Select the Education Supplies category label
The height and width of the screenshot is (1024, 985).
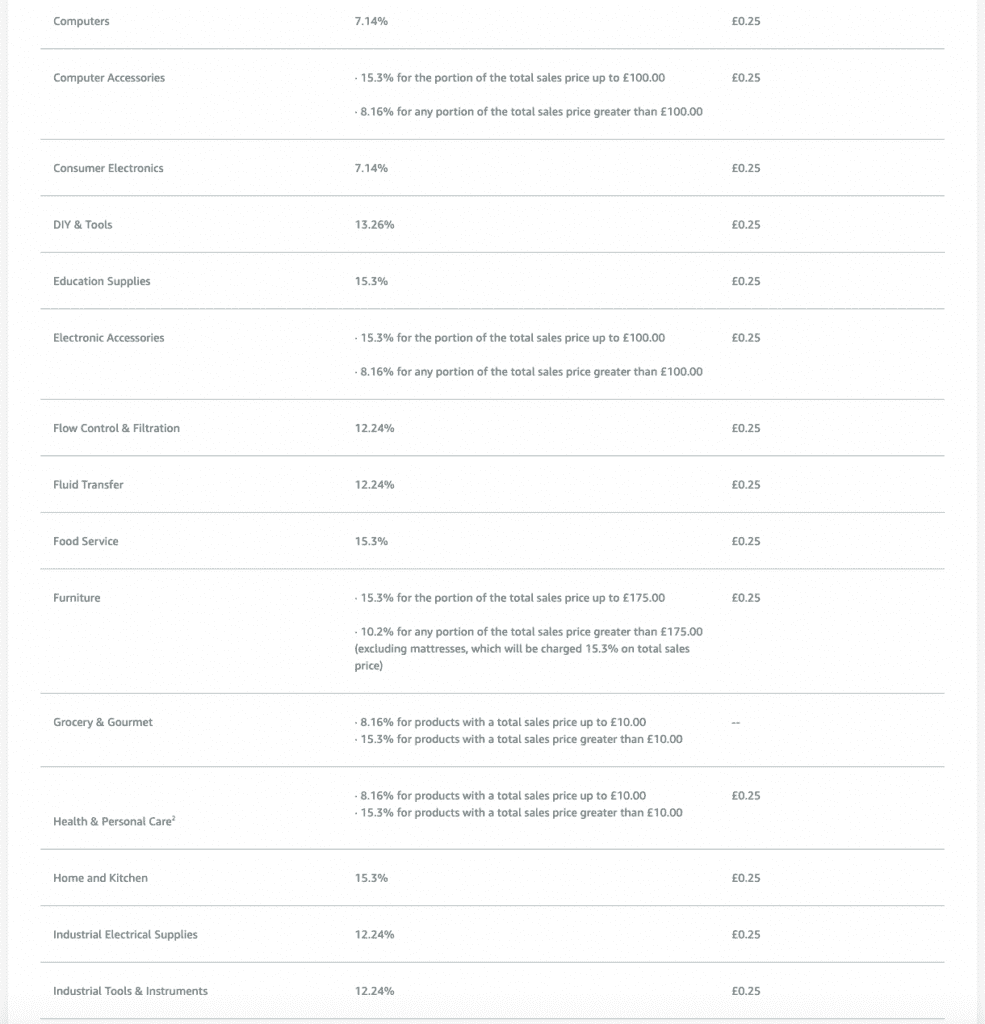102,281
